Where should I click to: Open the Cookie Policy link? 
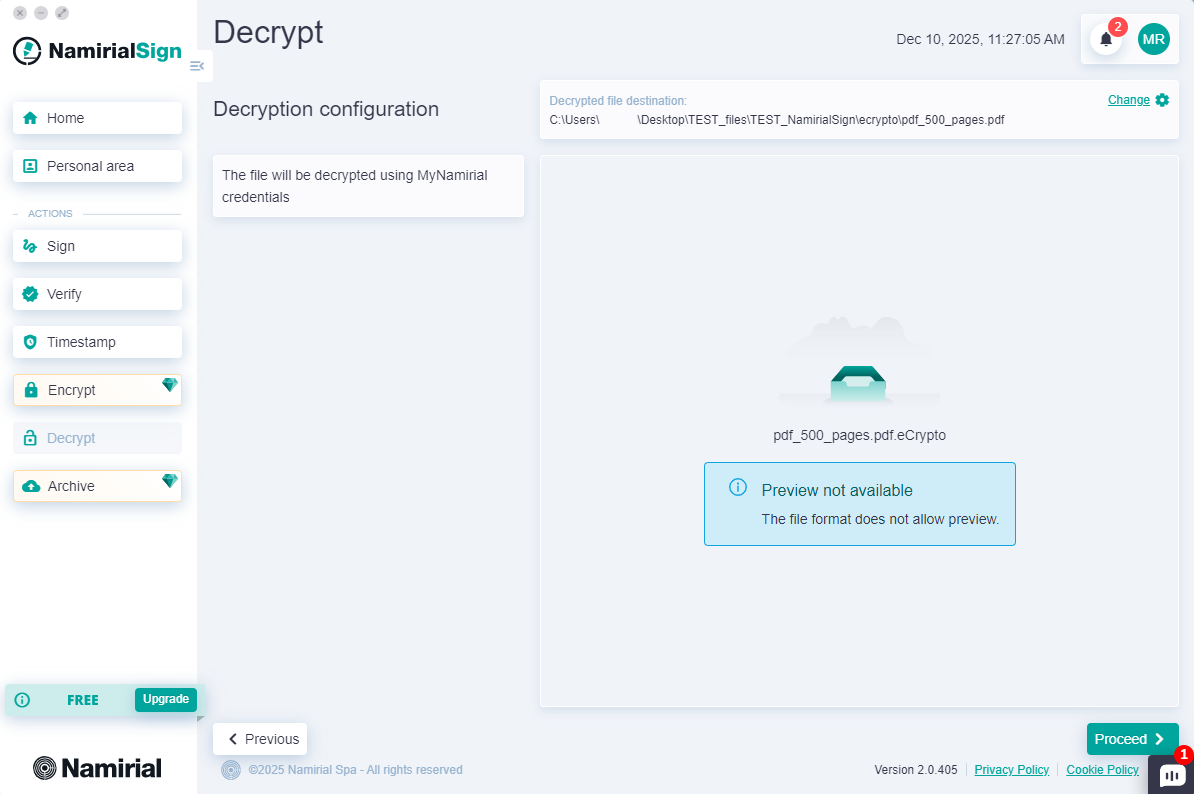1102,770
